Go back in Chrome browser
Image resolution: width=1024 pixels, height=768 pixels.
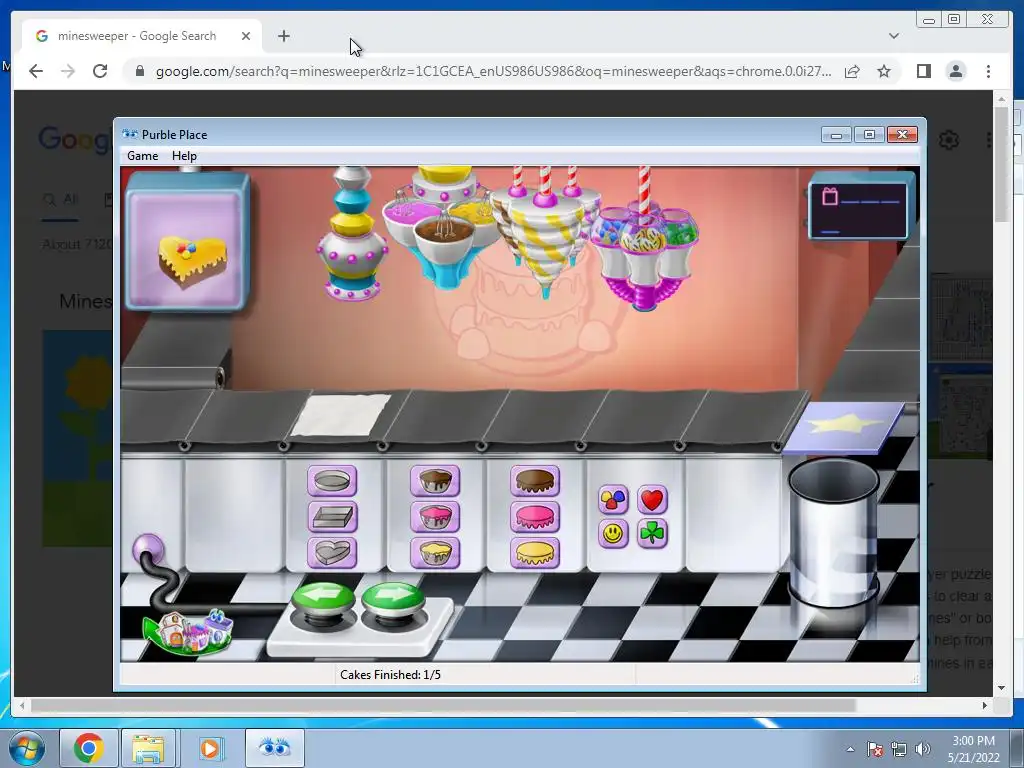pos(36,71)
